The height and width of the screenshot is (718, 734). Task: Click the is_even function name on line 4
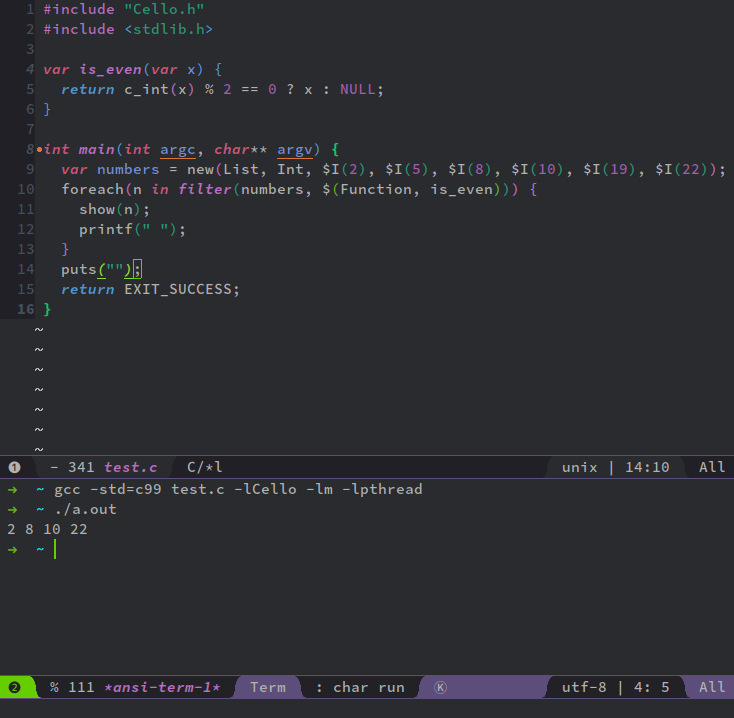click(x=110, y=70)
